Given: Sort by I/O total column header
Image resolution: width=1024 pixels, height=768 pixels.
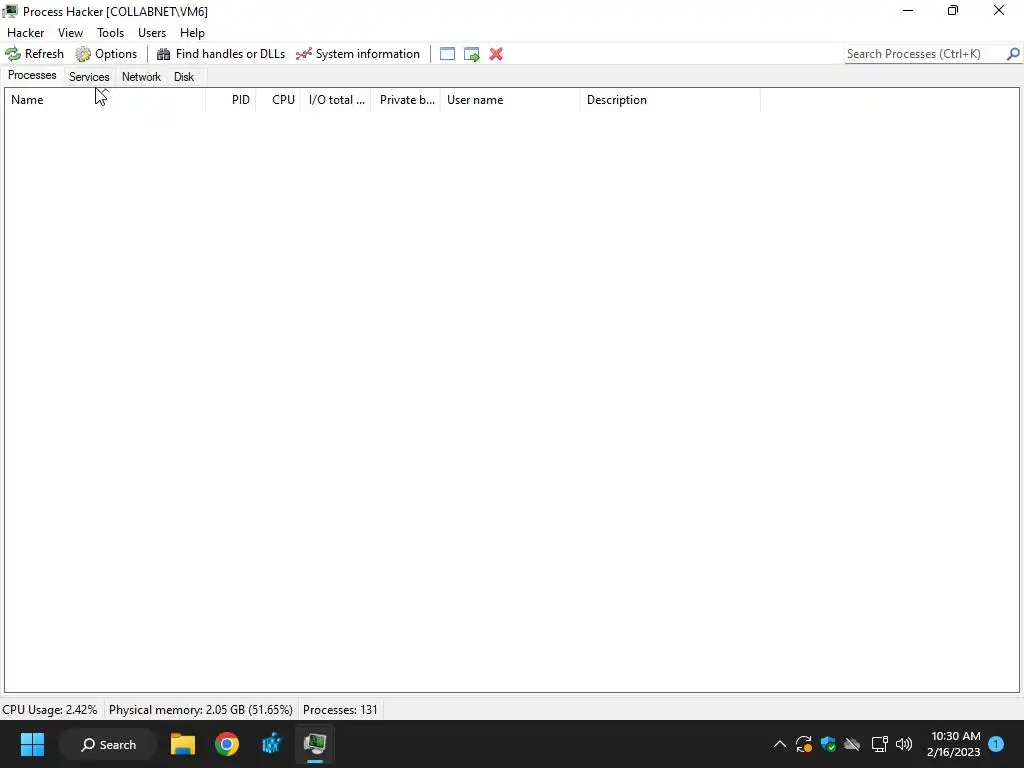Looking at the screenshot, I should pyautogui.click(x=336, y=100).
